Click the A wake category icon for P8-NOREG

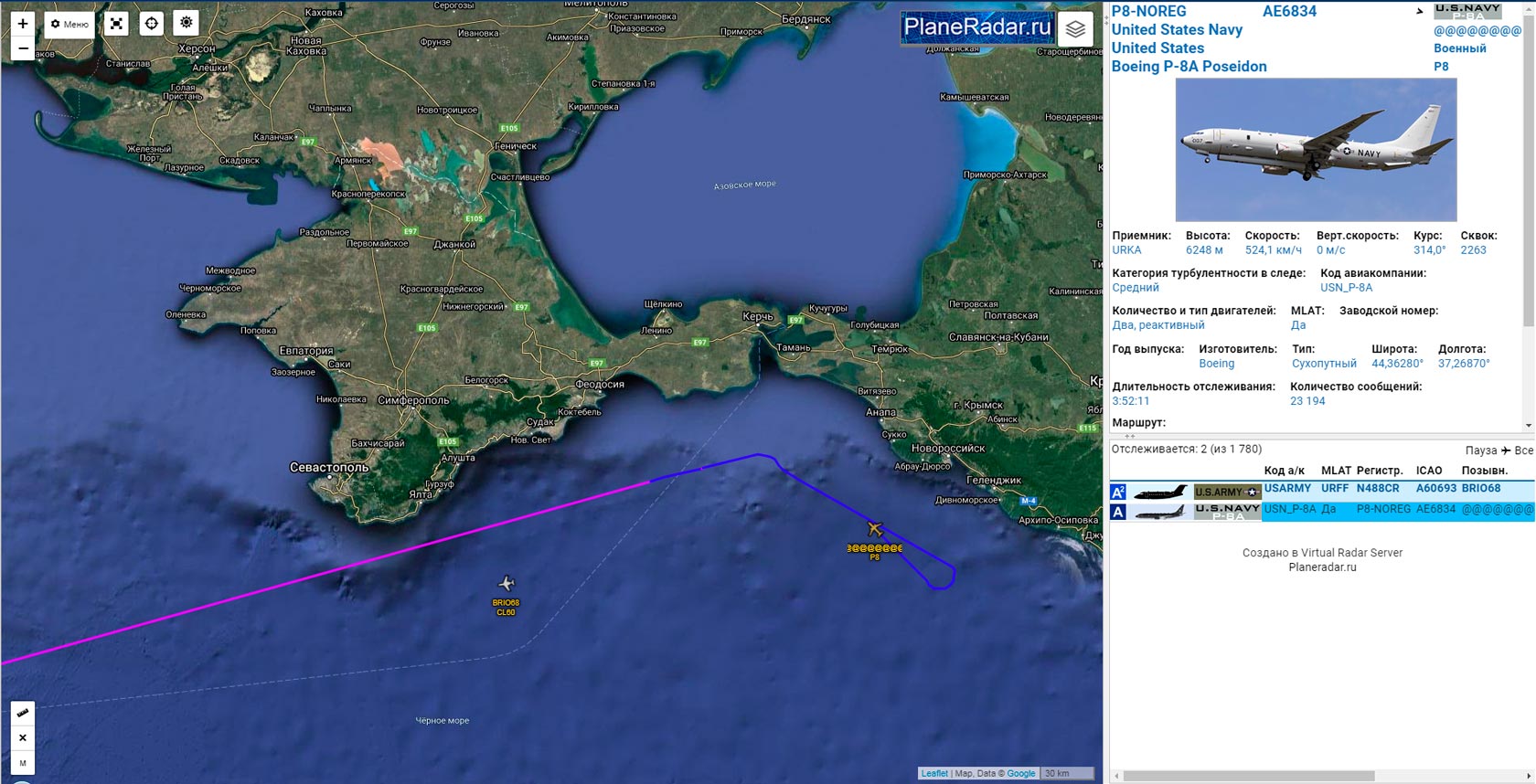click(x=1118, y=513)
